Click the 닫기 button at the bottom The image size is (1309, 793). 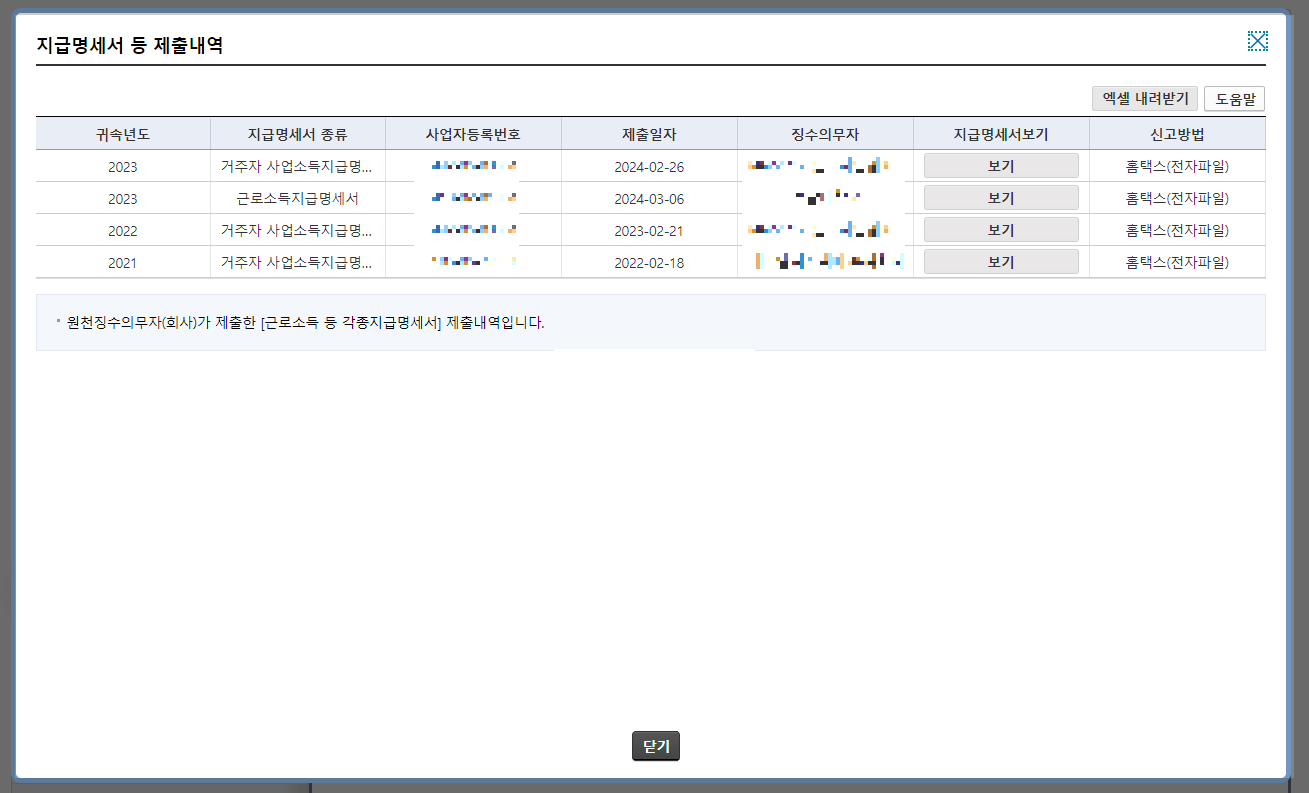click(x=656, y=746)
